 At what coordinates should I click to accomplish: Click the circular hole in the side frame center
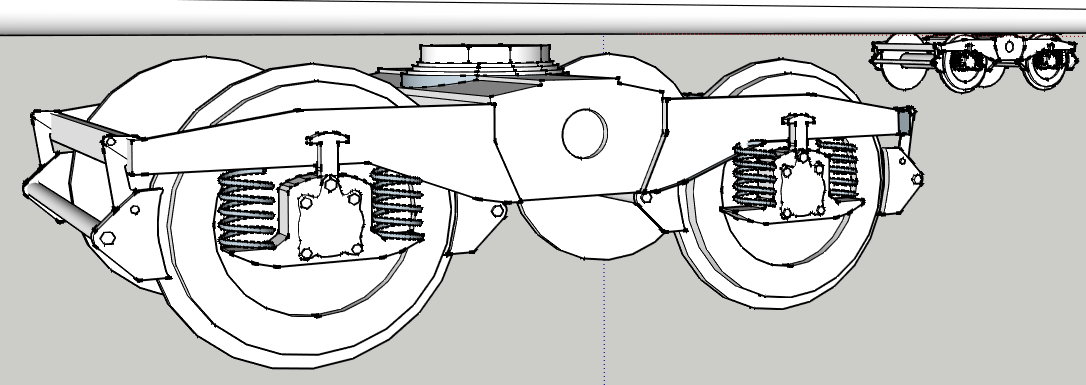coord(585,133)
